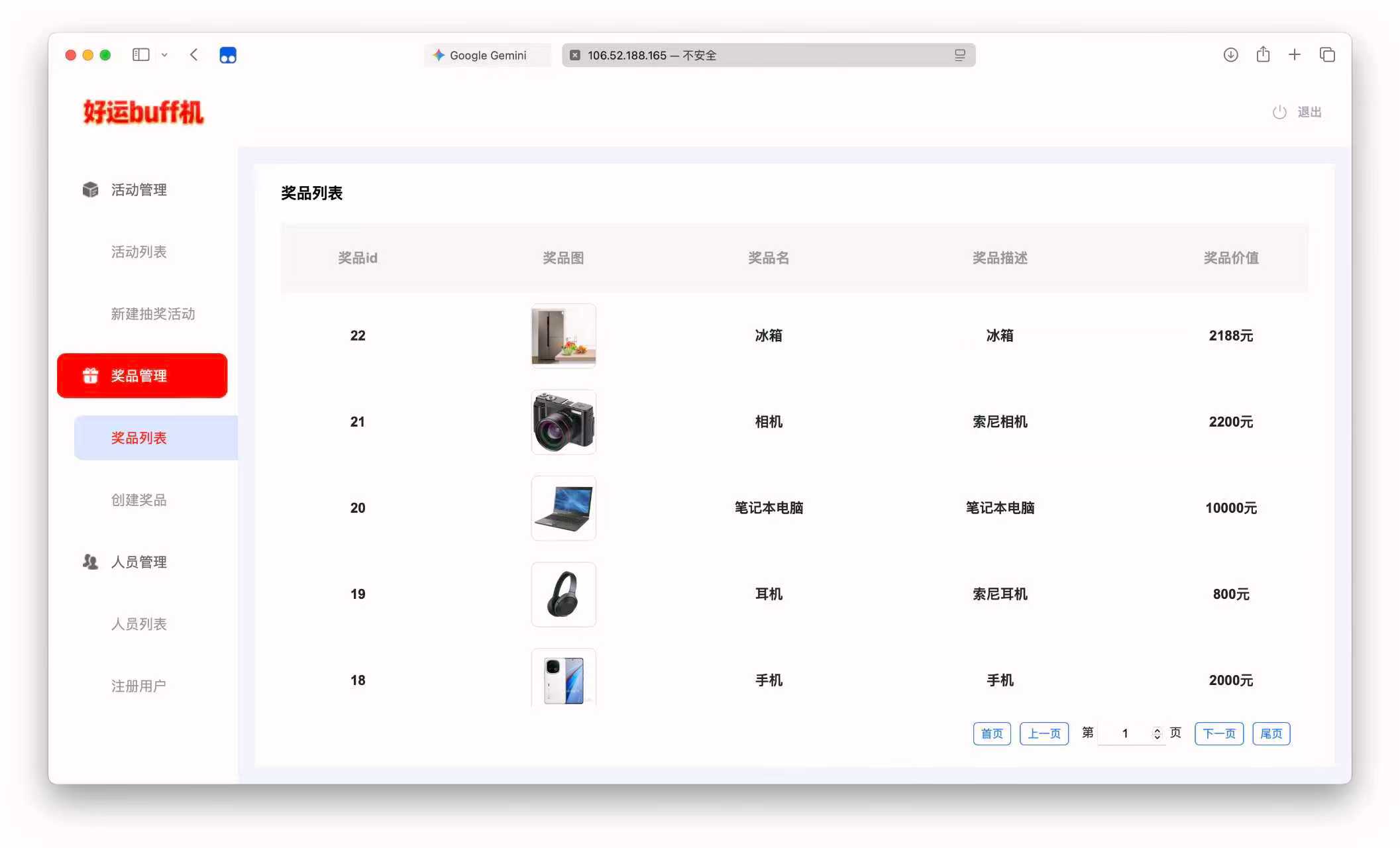Go to the 下一页 next page
The image size is (1400, 848).
[1218, 733]
